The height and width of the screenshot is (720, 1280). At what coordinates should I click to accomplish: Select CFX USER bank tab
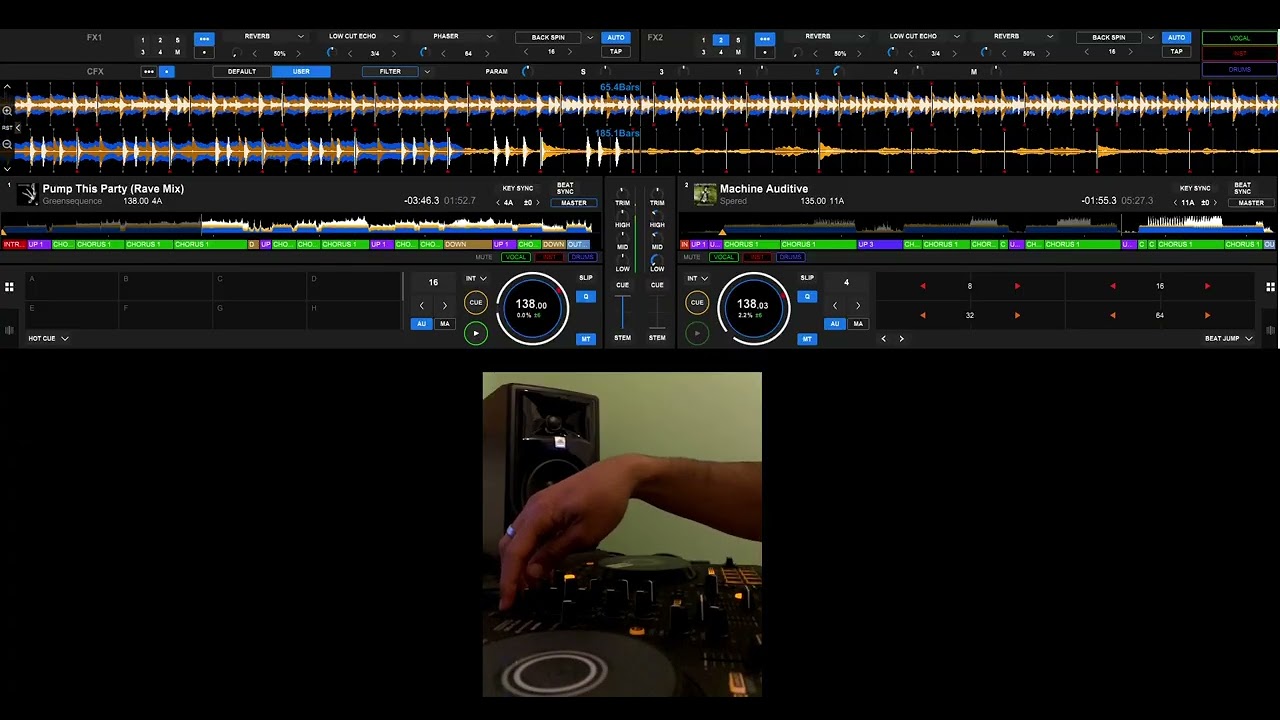click(x=301, y=72)
